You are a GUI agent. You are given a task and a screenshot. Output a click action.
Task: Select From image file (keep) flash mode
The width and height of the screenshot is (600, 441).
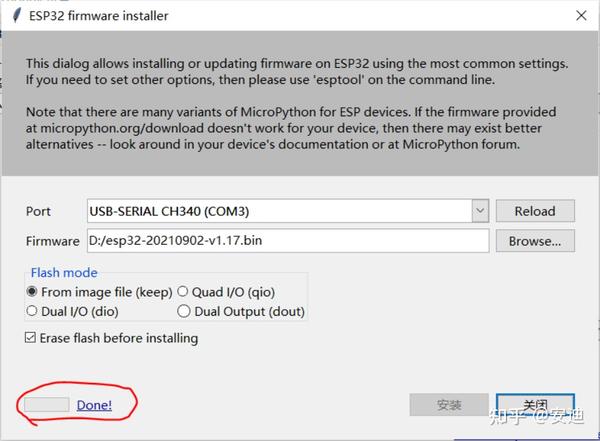(33, 292)
